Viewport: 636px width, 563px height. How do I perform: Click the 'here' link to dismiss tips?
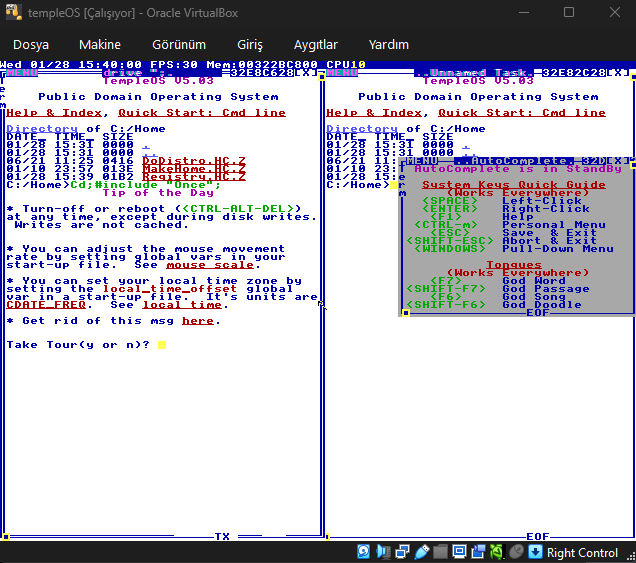pos(198,321)
